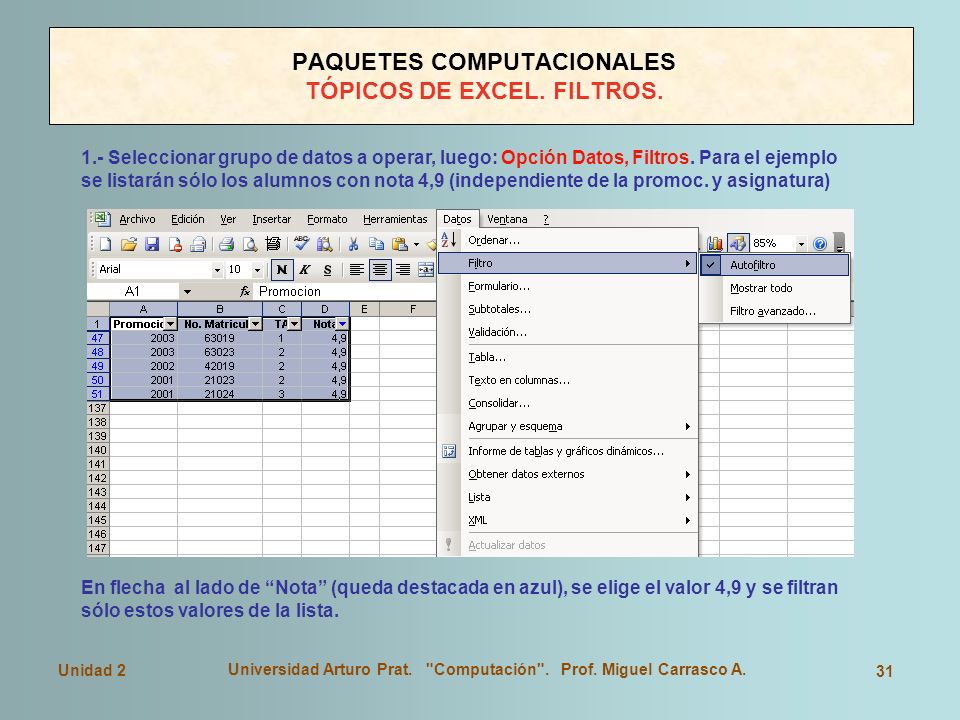Open toolbar options overflow arrow
This screenshot has height=720, width=960.
pyautogui.click(x=839, y=243)
